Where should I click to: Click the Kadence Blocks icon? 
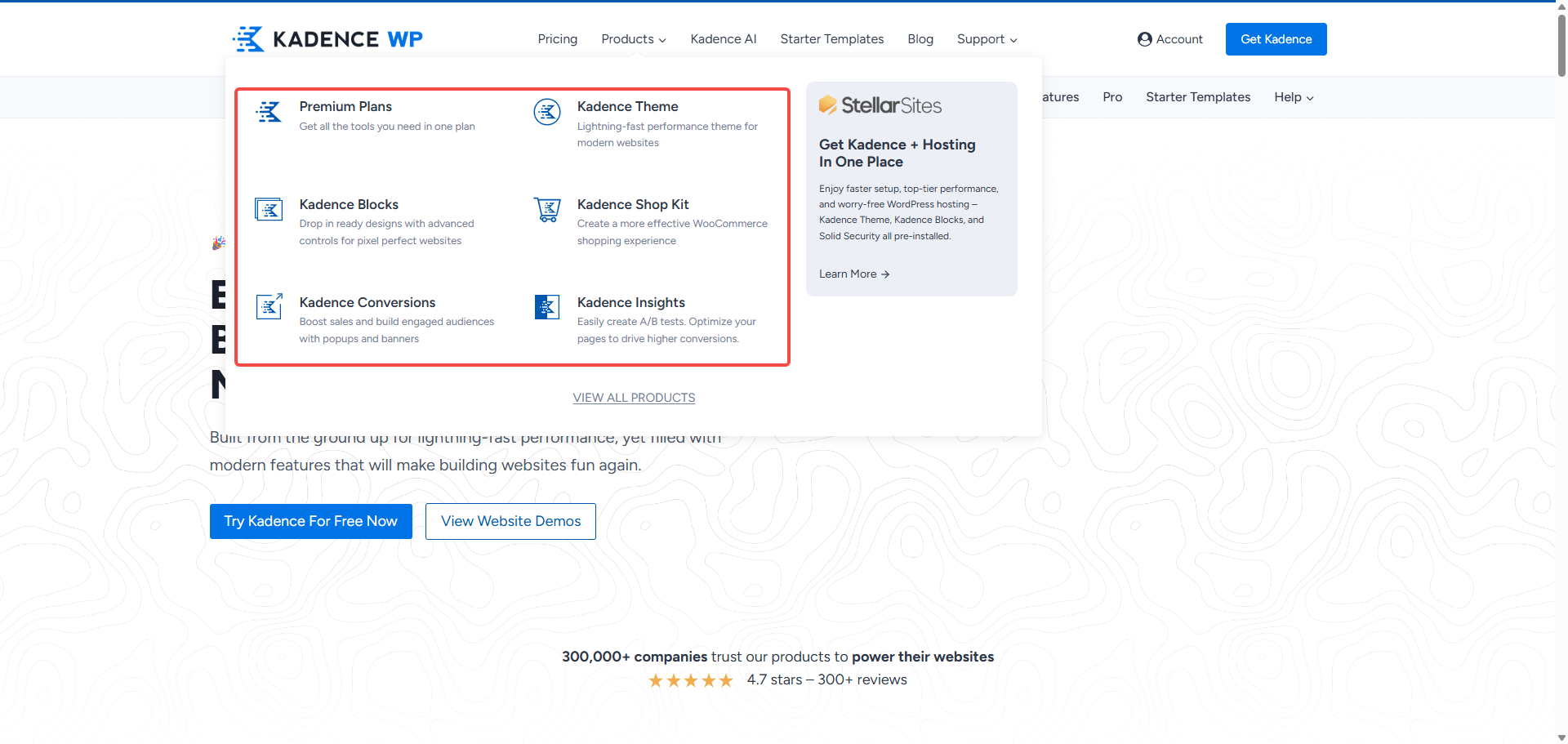269,210
